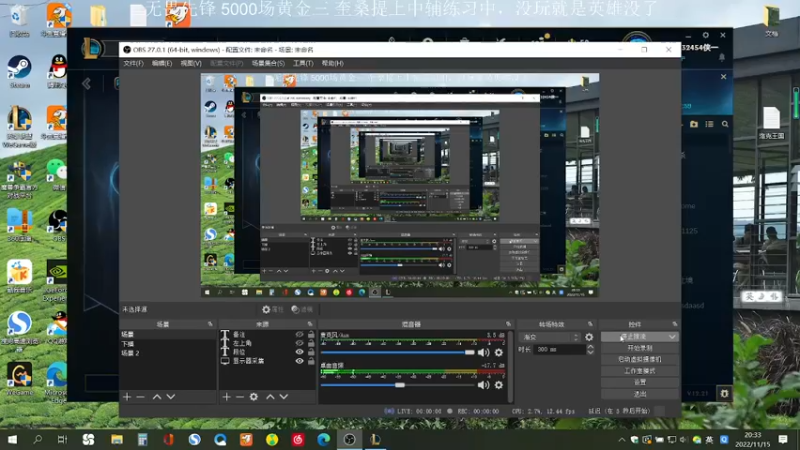Pop out the Scenes (场景) dock icon
Viewport: 800px width, 450px height.
[x=210, y=324]
